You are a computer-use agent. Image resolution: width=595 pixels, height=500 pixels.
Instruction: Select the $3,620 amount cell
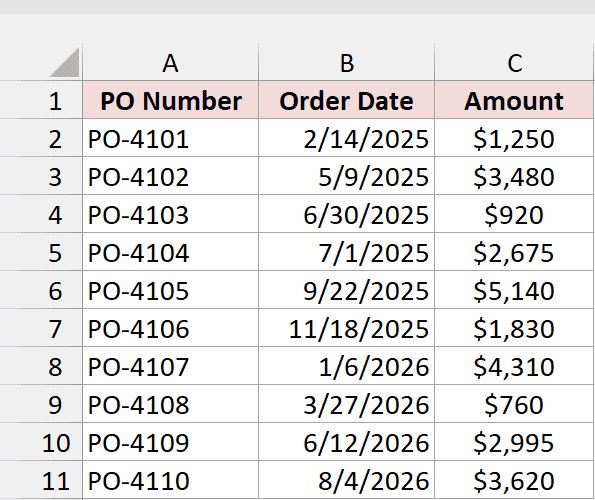(514, 480)
